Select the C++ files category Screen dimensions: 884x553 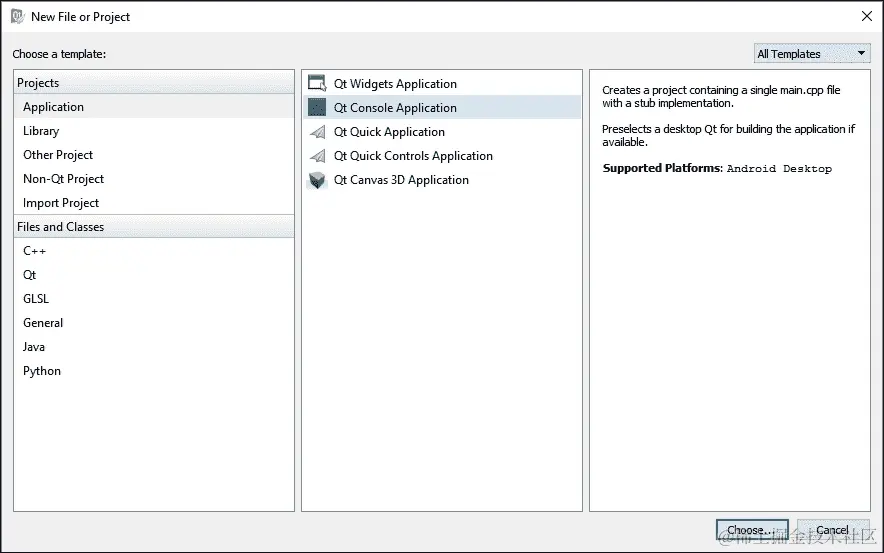[154, 251]
